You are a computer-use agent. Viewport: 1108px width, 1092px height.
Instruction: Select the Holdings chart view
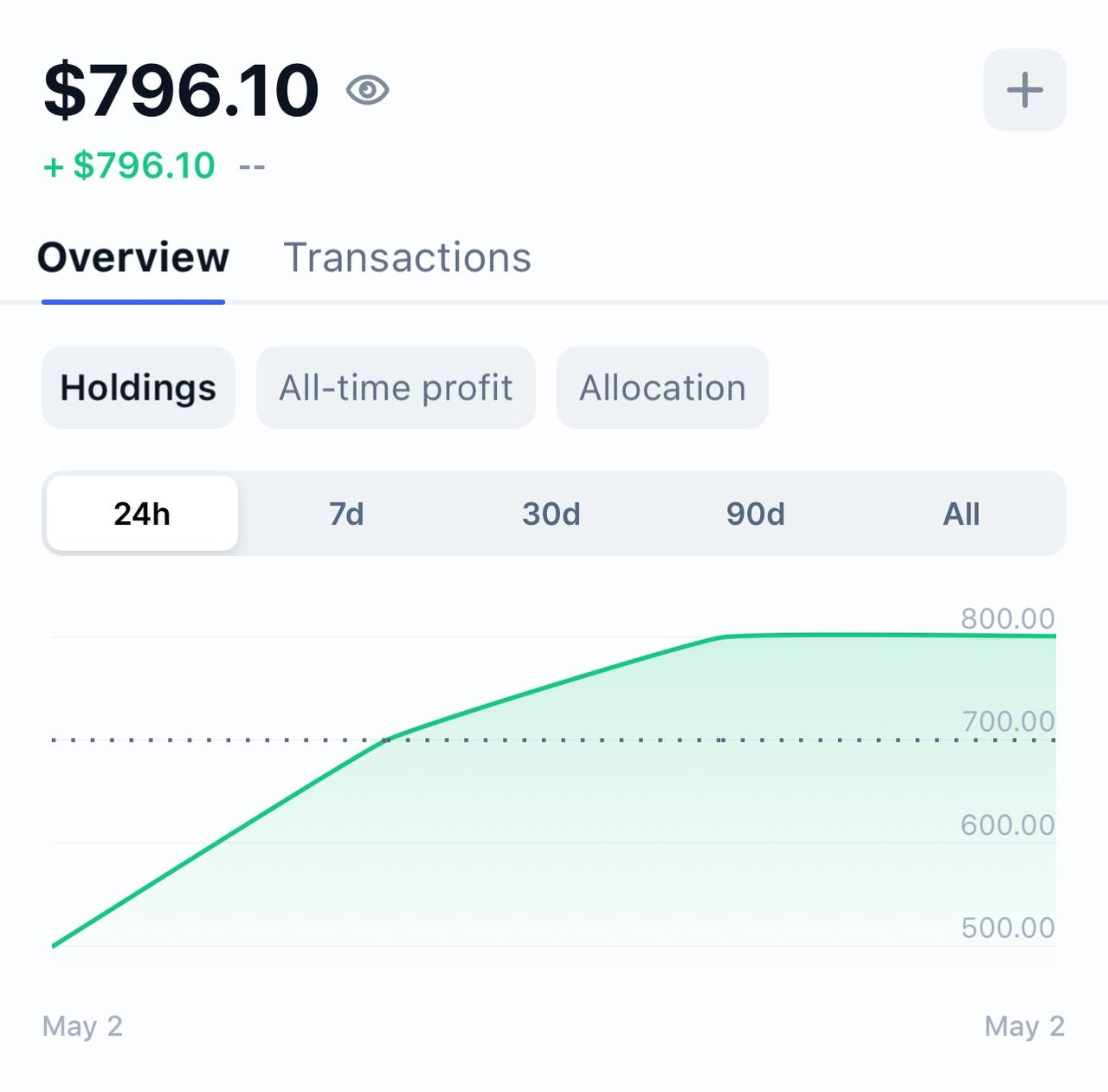pyautogui.click(x=138, y=388)
